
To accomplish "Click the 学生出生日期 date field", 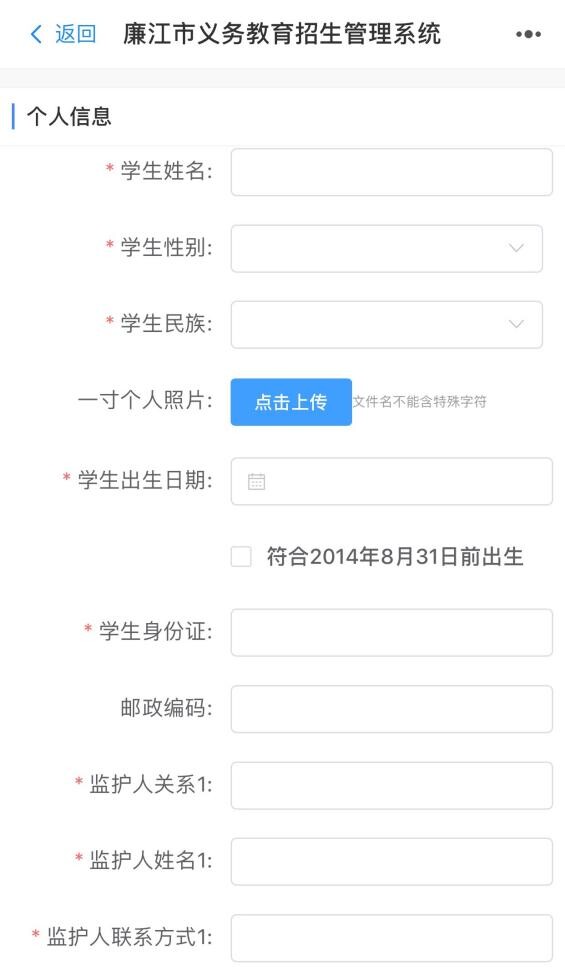I will 391,481.
